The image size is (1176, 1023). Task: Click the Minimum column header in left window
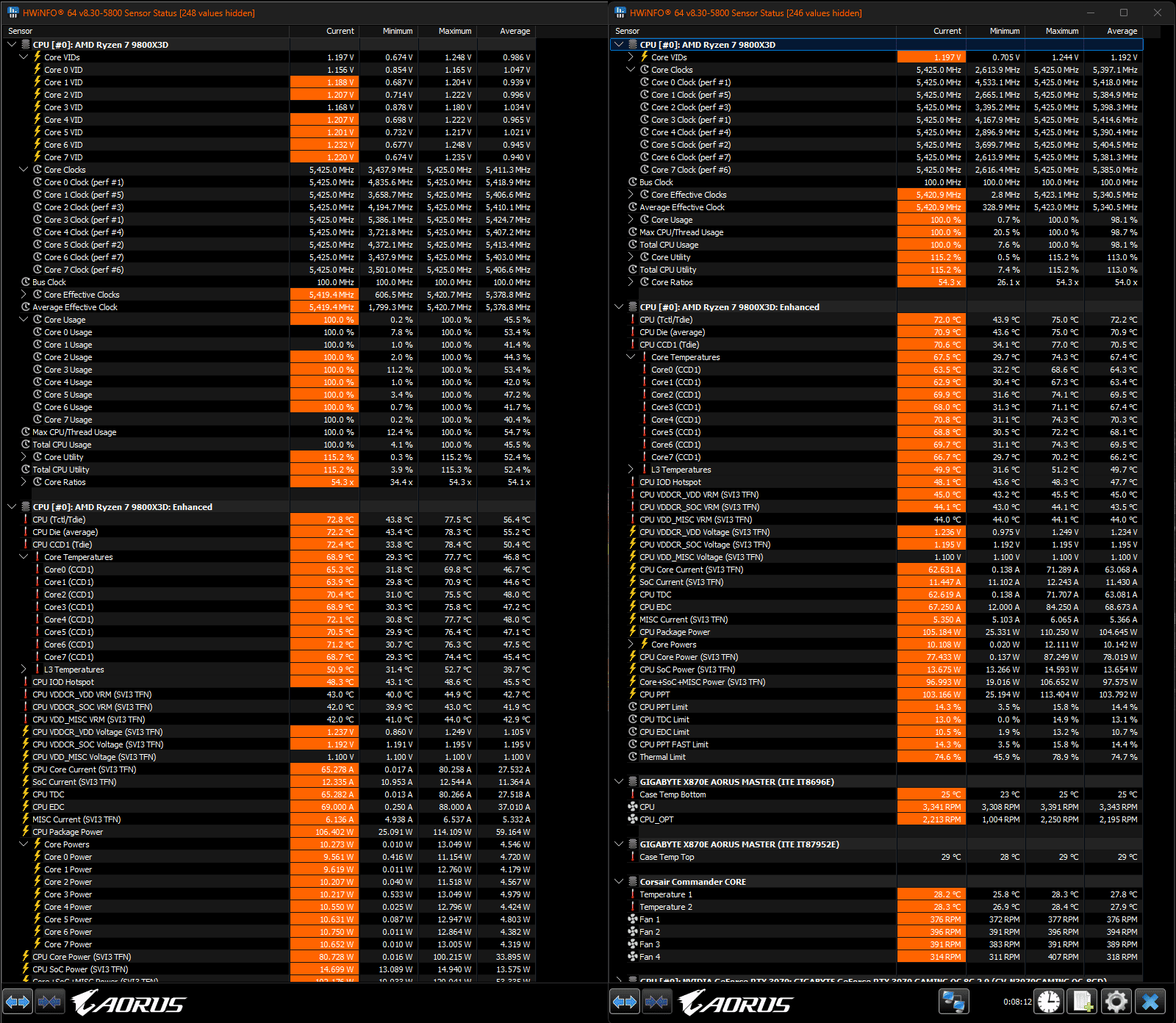(x=389, y=31)
